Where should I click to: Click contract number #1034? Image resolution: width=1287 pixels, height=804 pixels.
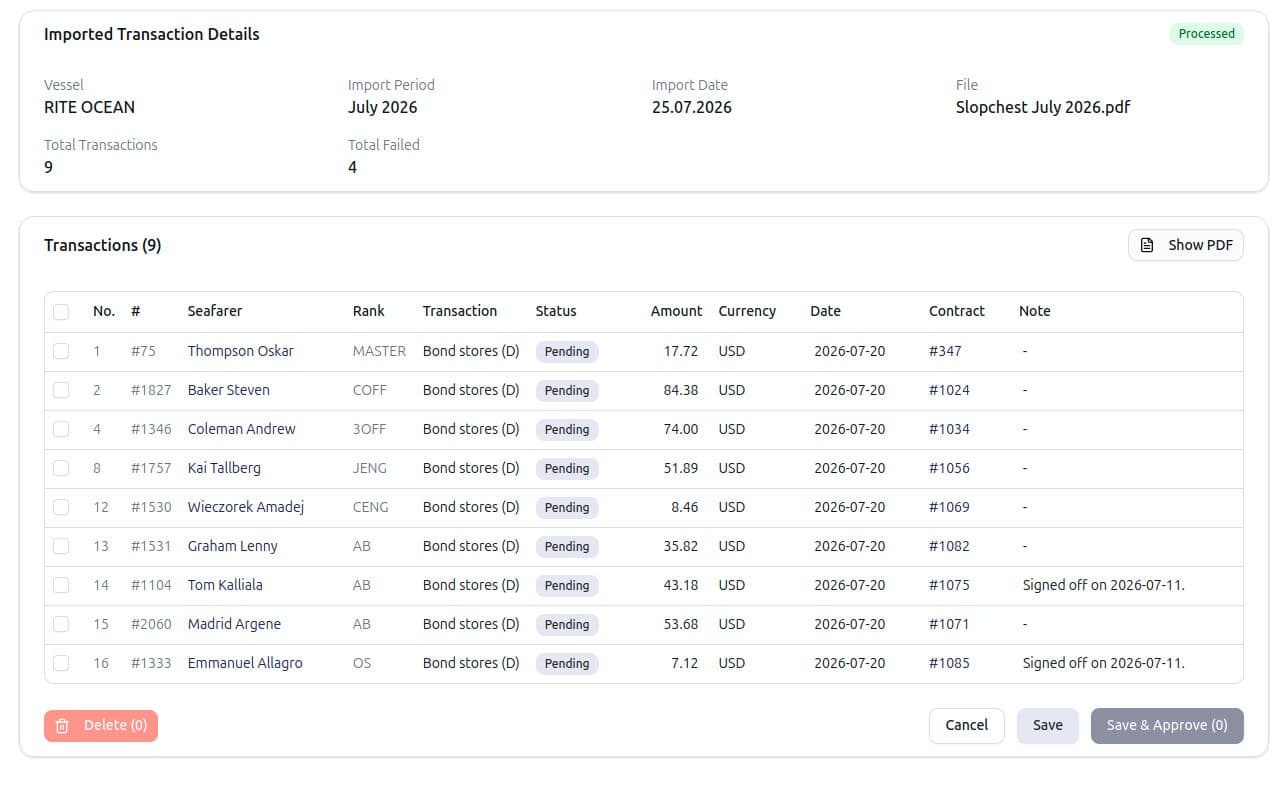pyautogui.click(x=949, y=429)
